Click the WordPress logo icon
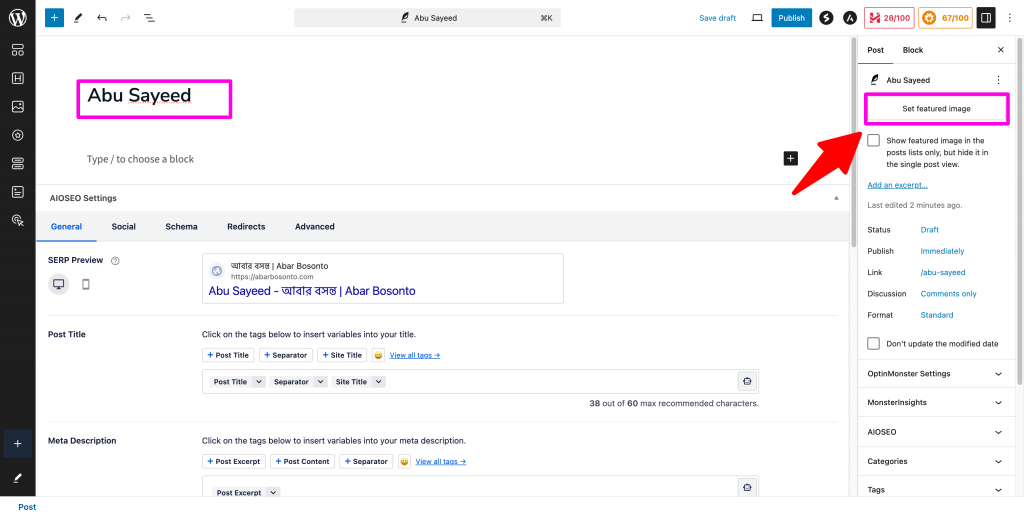The width and height of the screenshot is (1024, 517). [17, 17]
